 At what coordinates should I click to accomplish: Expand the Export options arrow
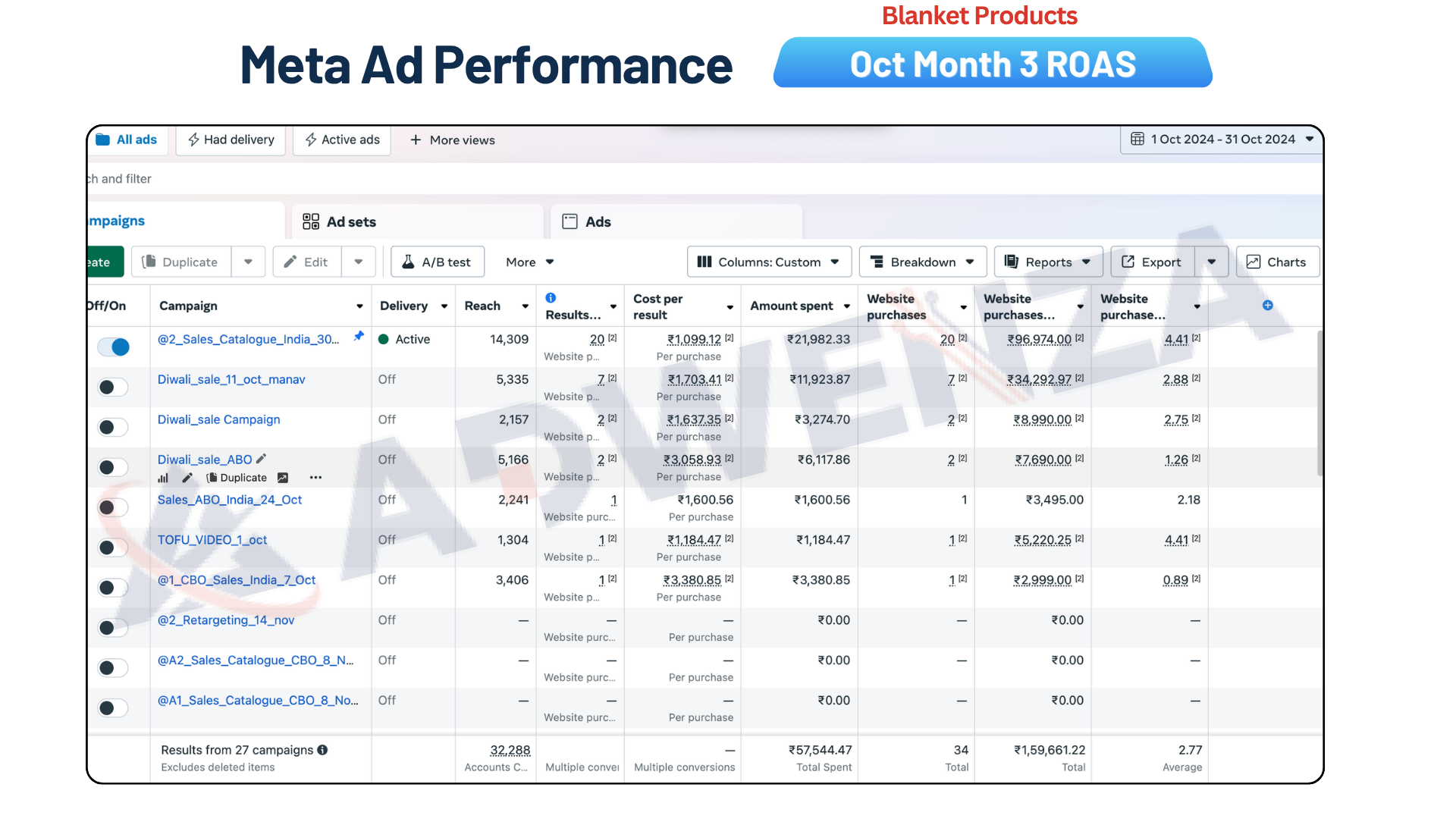coord(1212,262)
